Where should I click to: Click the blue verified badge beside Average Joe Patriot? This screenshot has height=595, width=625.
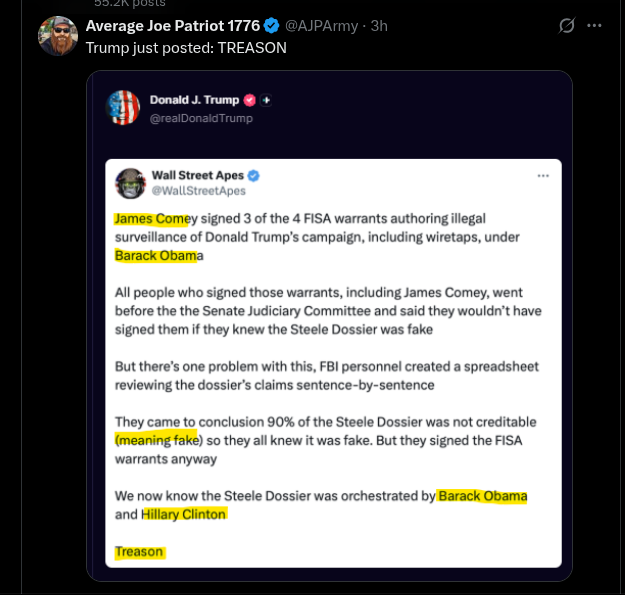272,26
